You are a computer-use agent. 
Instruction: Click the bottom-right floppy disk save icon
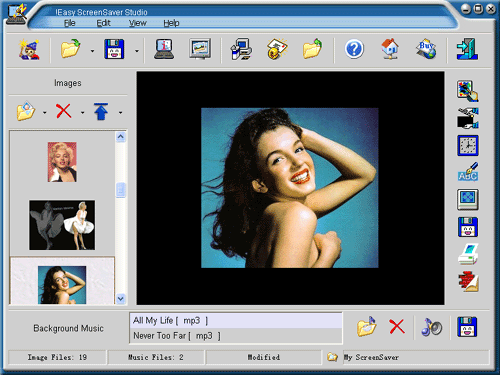467,327
